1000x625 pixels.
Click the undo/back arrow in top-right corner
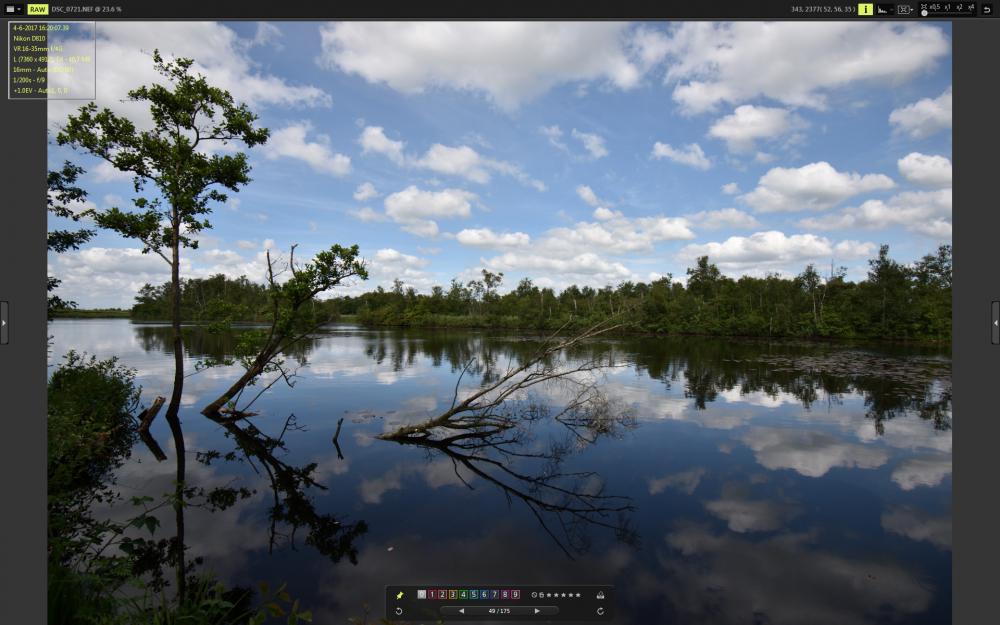tap(987, 10)
